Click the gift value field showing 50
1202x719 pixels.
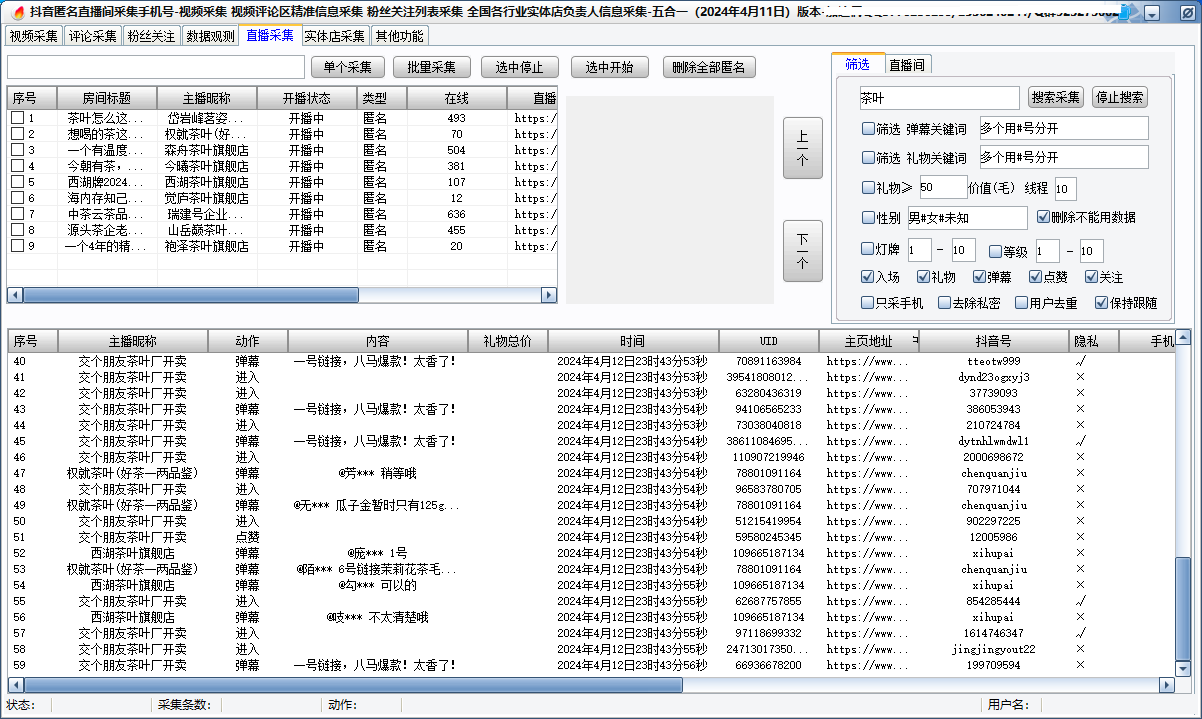tap(943, 187)
